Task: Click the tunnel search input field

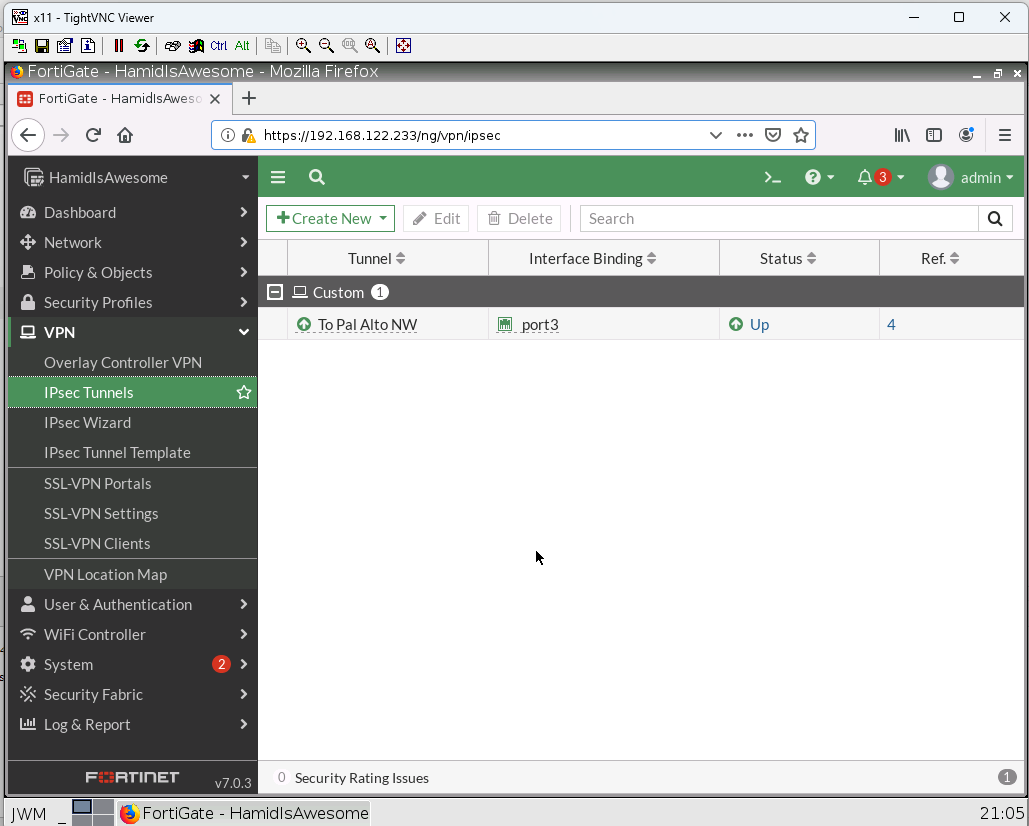Action: [779, 219]
